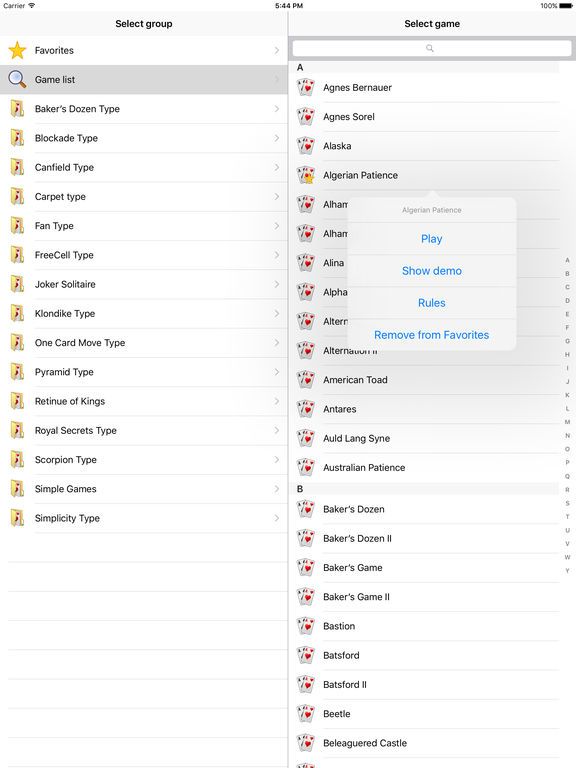Select Show demo from the popup
The height and width of the screenshot is (768, 576).
(x=432, y=271)
